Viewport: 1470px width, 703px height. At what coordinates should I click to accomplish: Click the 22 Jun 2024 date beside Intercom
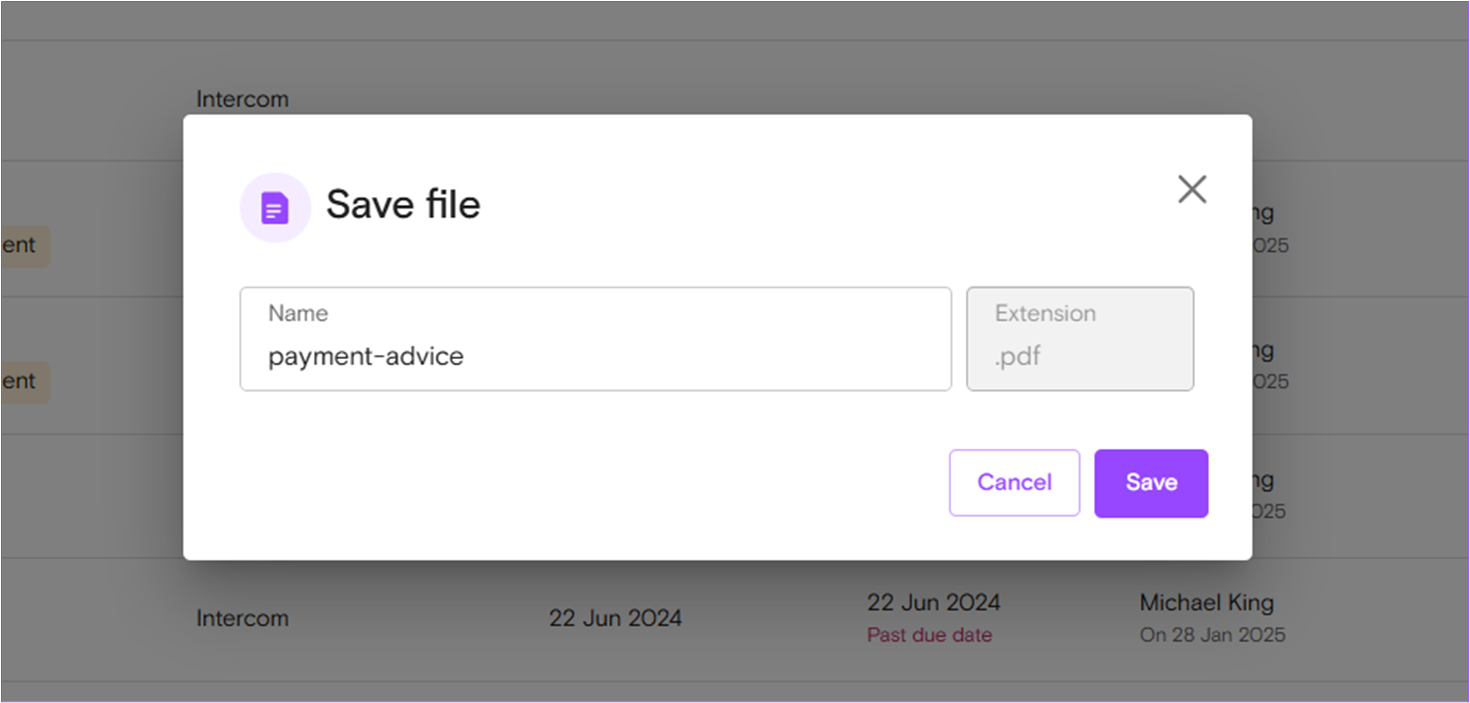(x=615, y=618)
